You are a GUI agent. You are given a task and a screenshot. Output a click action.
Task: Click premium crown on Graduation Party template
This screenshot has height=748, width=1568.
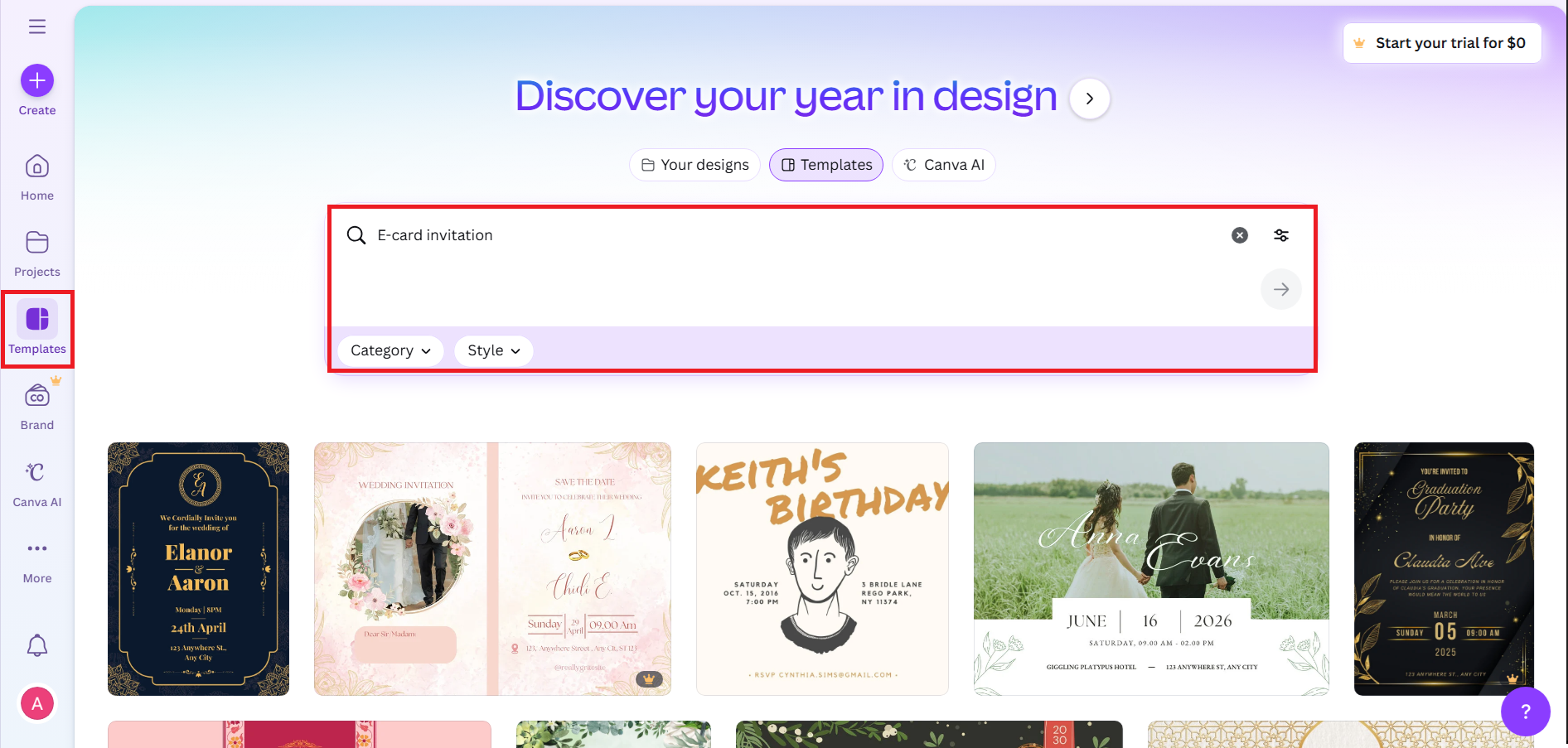[1512, 678]
